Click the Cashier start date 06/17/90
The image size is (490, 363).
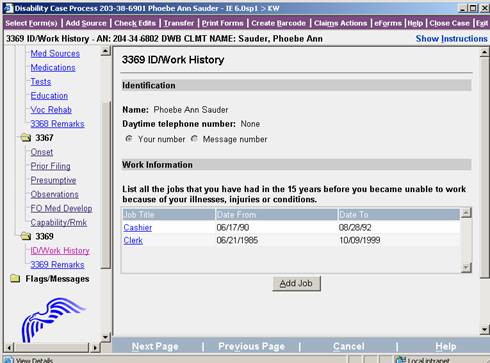233,227
